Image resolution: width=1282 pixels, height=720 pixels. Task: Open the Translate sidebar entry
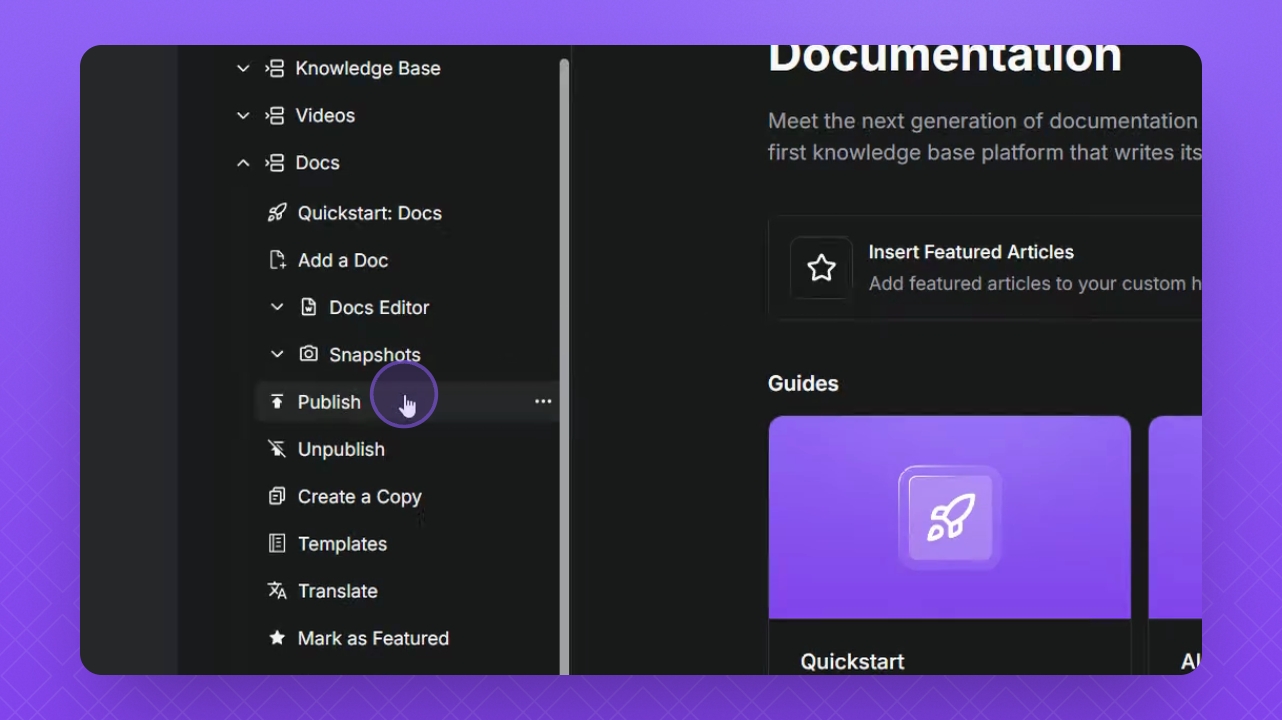pos(338,590)
